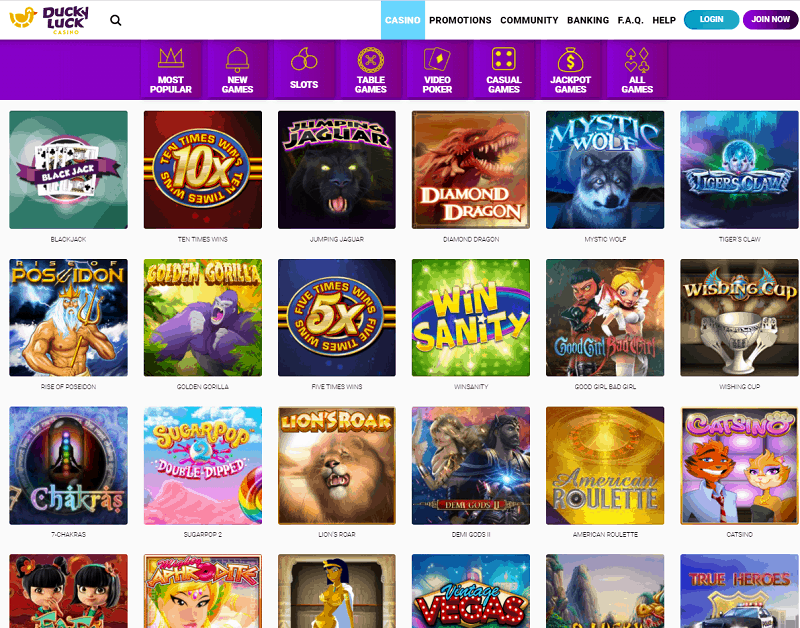Screen dimensions: 800x628
Task: Launch Five Times Wins game
Action: (337, 318)
